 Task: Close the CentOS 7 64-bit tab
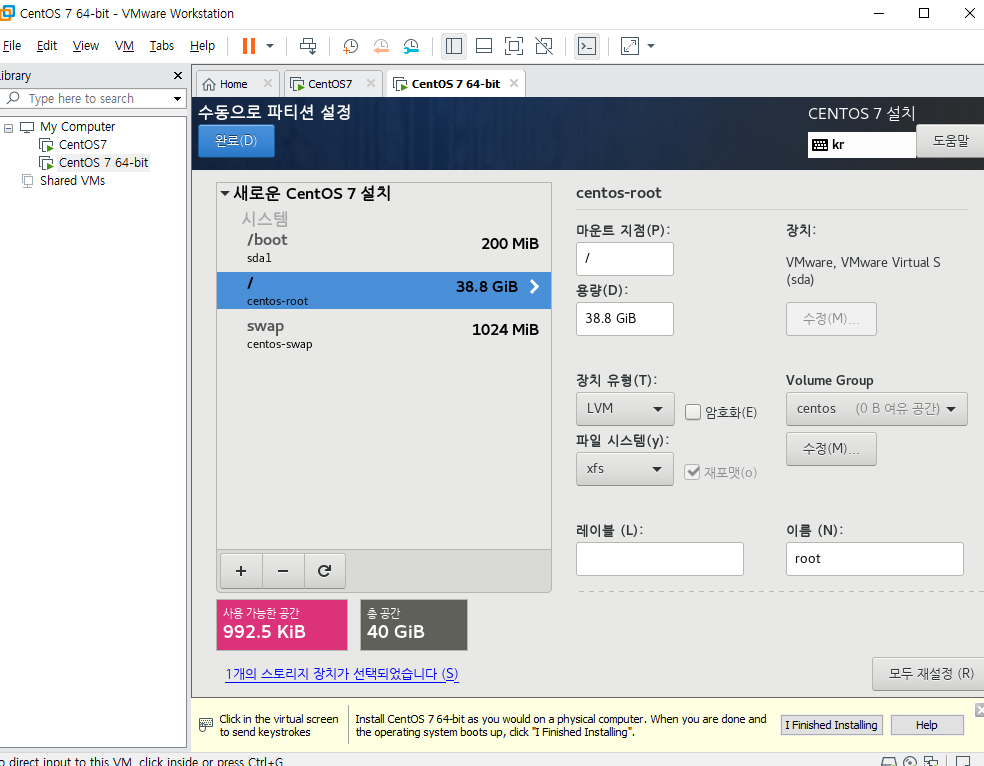coord(514,83)
